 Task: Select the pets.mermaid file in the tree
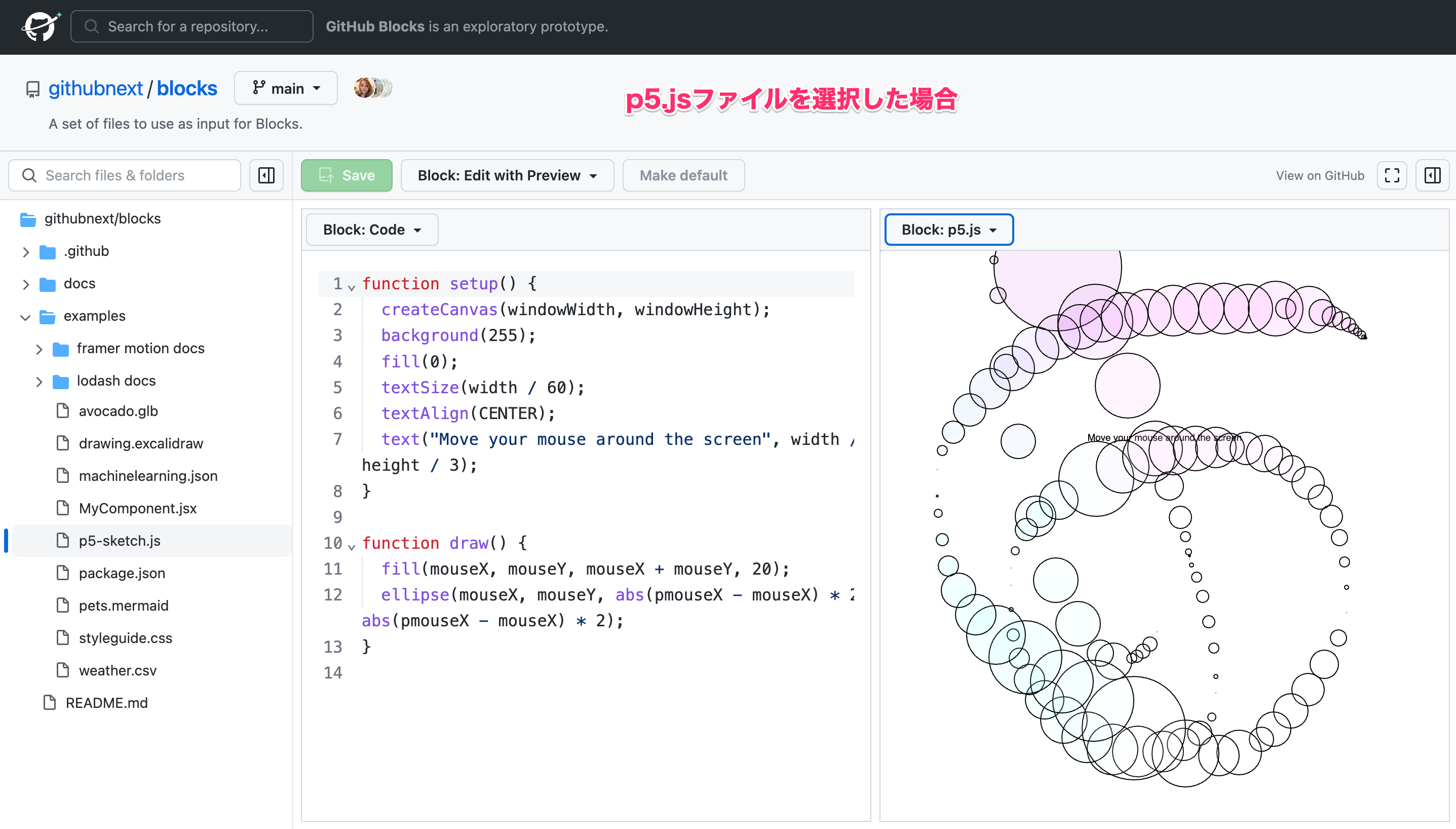click(x=123, y=605)
